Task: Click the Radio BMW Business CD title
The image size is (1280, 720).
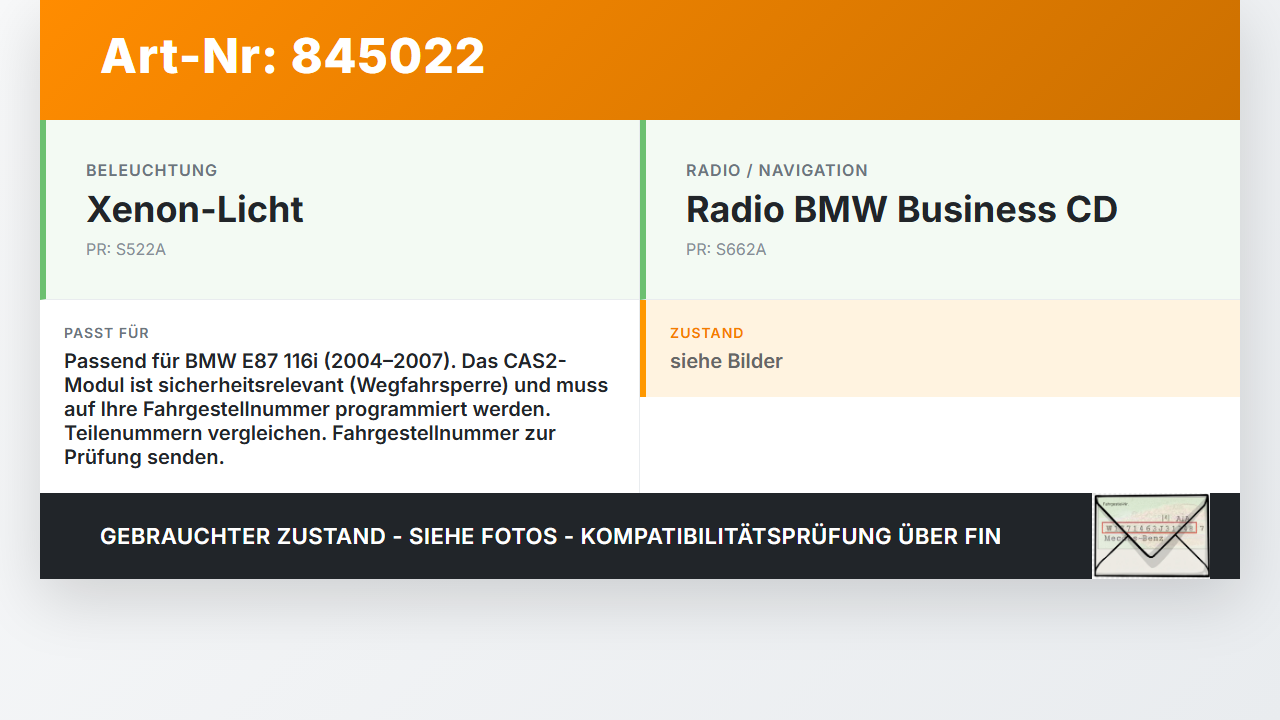Action: click(902, 209)
